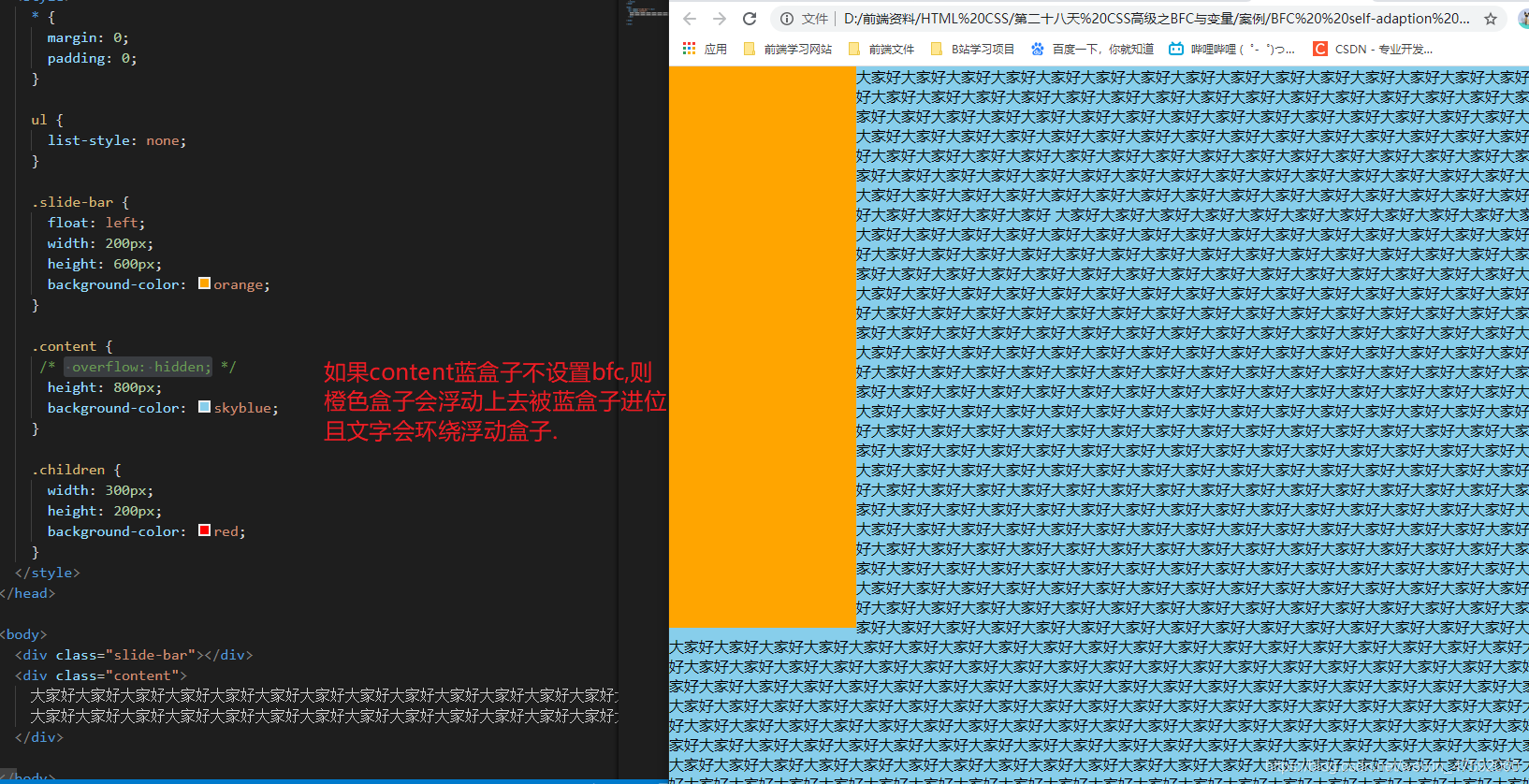Click the orange sidebar box in page
The image size is (1529, 784).
tap(763, 347)
